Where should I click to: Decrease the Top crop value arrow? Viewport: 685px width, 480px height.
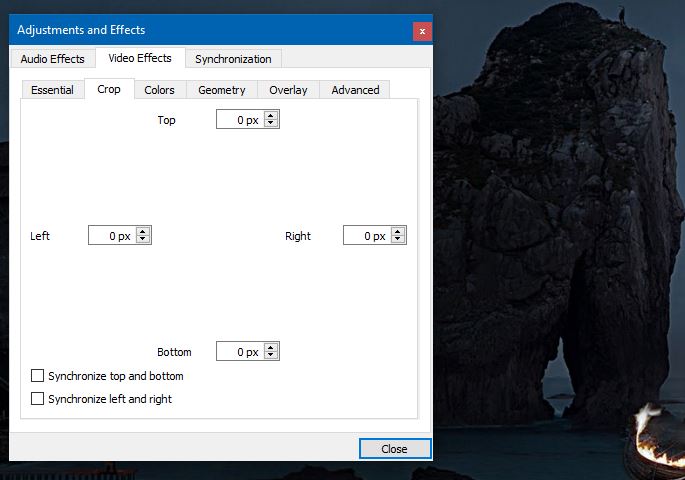point(271,123)
